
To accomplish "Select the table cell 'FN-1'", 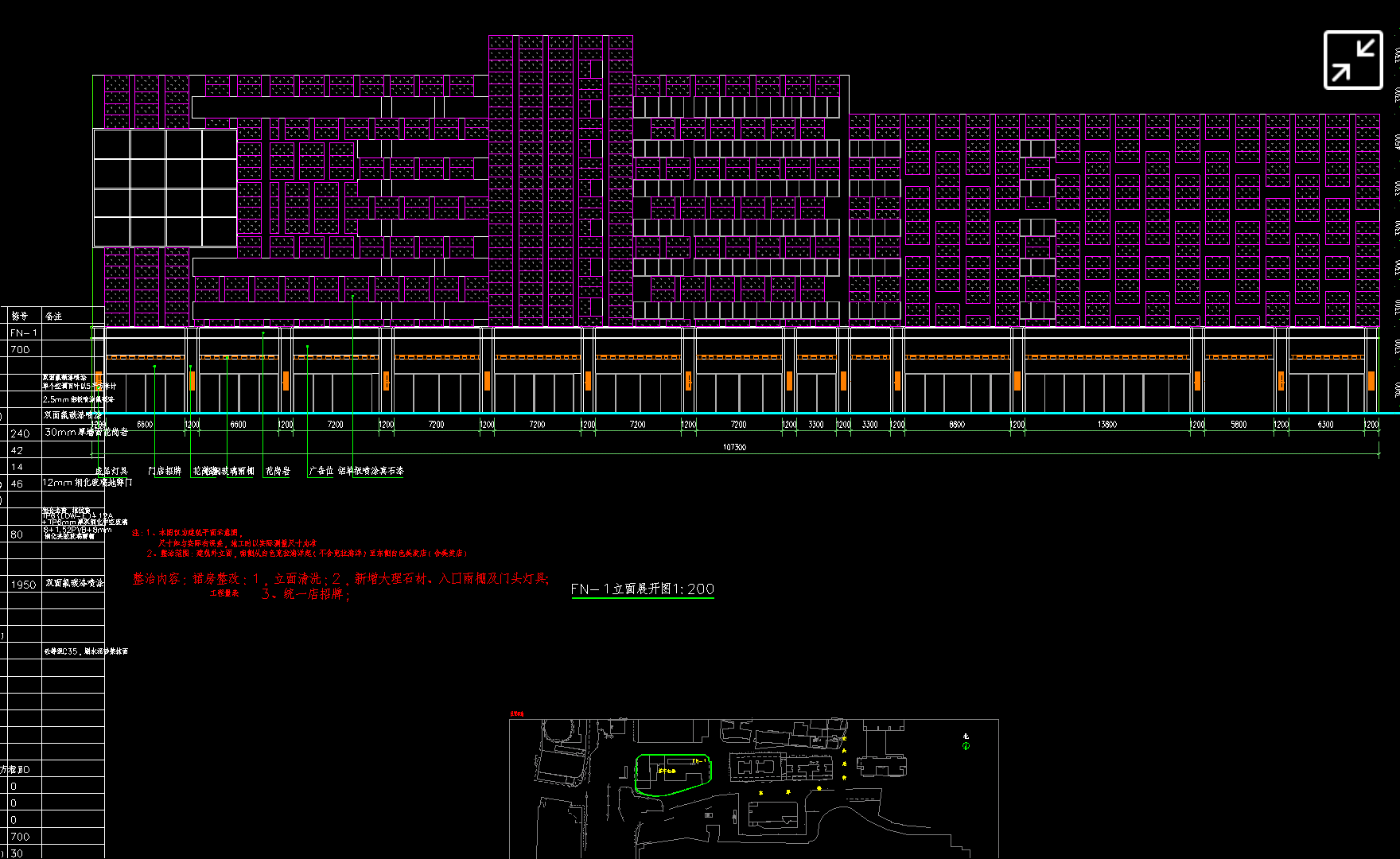I will 24,333.
